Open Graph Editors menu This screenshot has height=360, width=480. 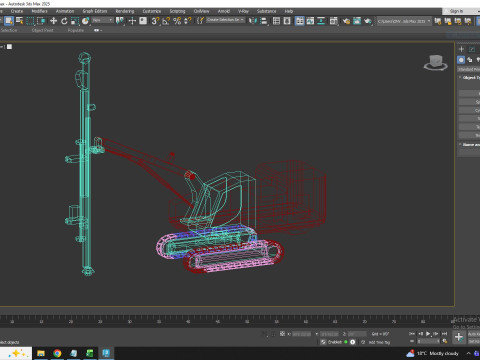[x=95, y=11]
